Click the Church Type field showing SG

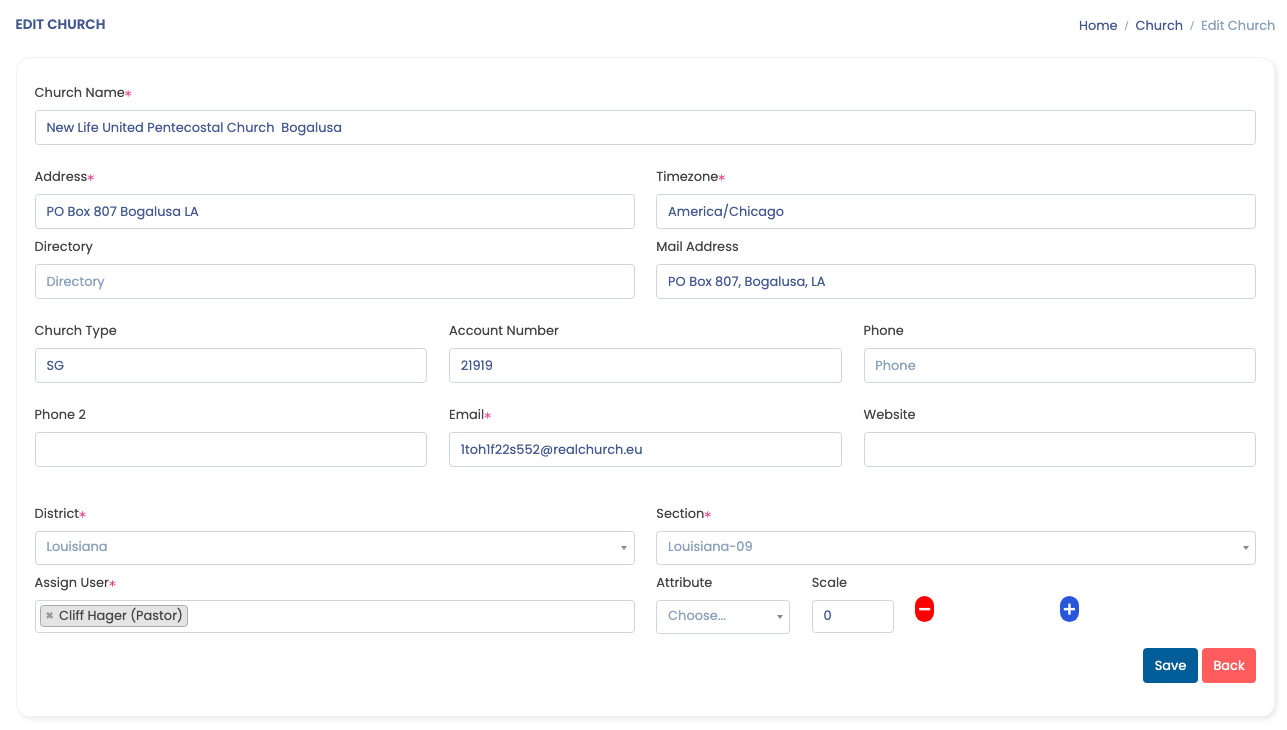(231, 366)
